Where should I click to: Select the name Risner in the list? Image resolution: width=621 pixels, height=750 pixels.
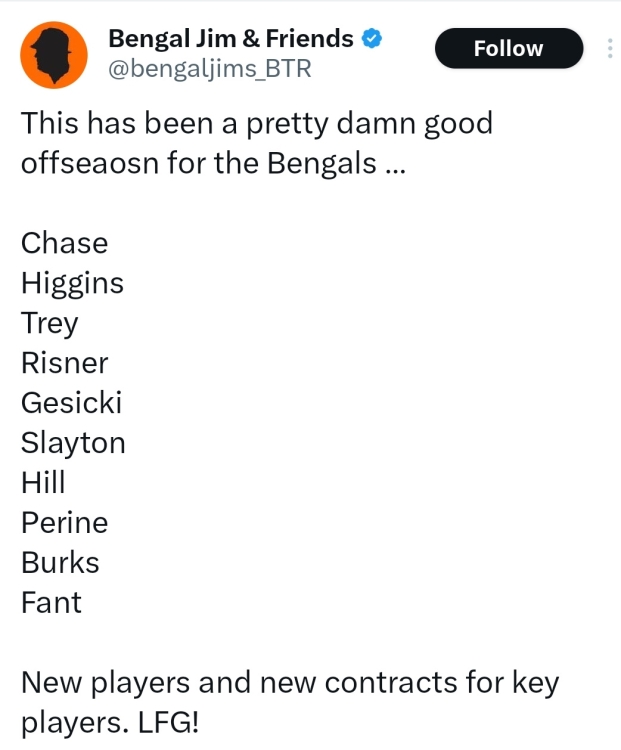(x=64, y=363)
